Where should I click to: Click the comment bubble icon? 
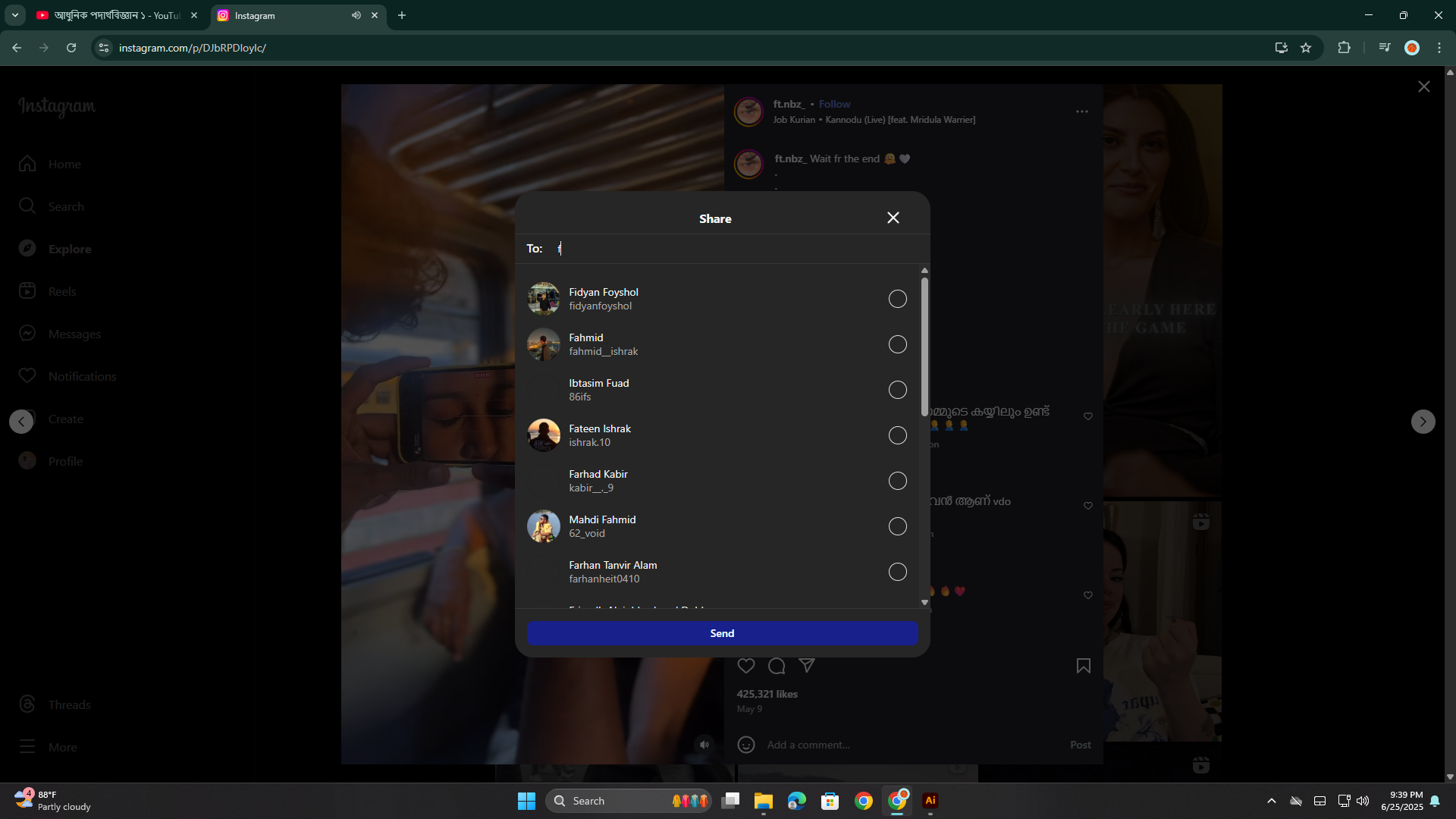[777, 666]
